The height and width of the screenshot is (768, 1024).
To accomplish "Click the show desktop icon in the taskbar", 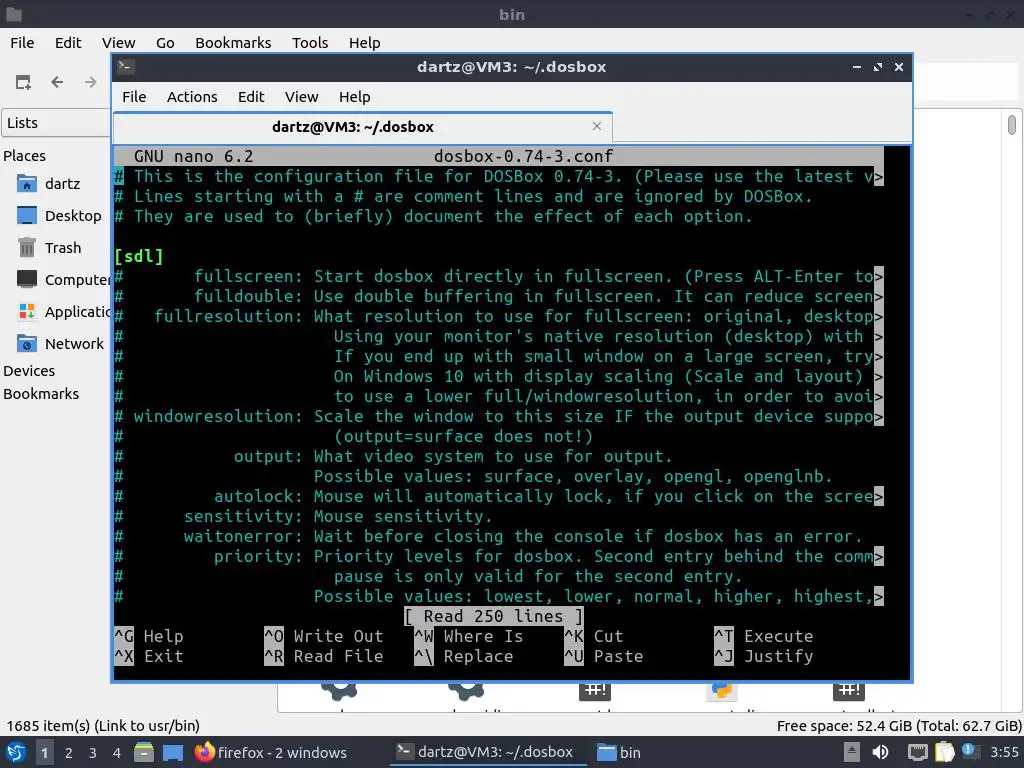I will (173, 752).
